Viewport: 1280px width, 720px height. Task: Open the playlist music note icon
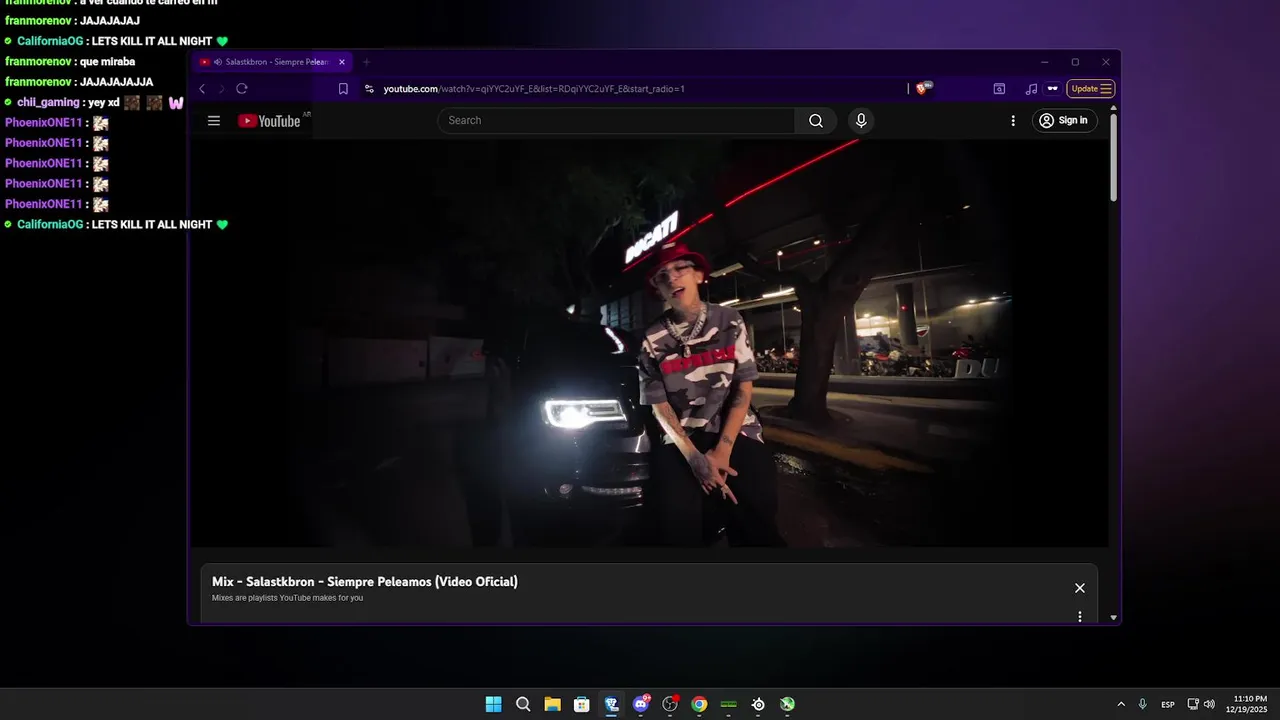click(x=1031, y=89)
